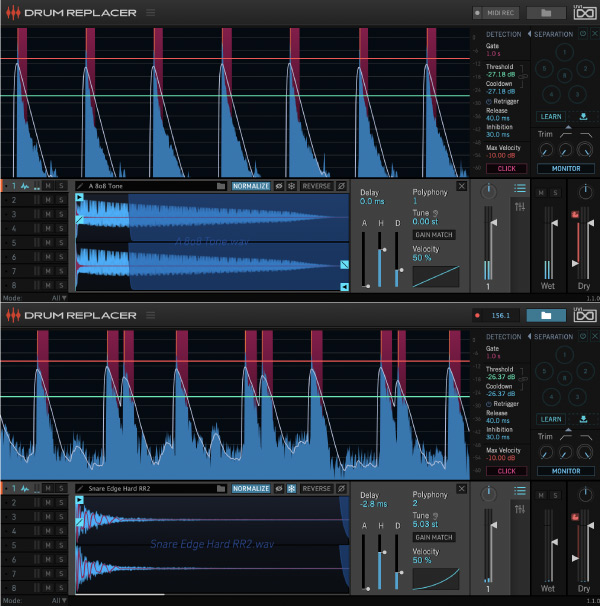
Task: Click GAIN MATCH below 5.03 st
Action: coord(434,537)
